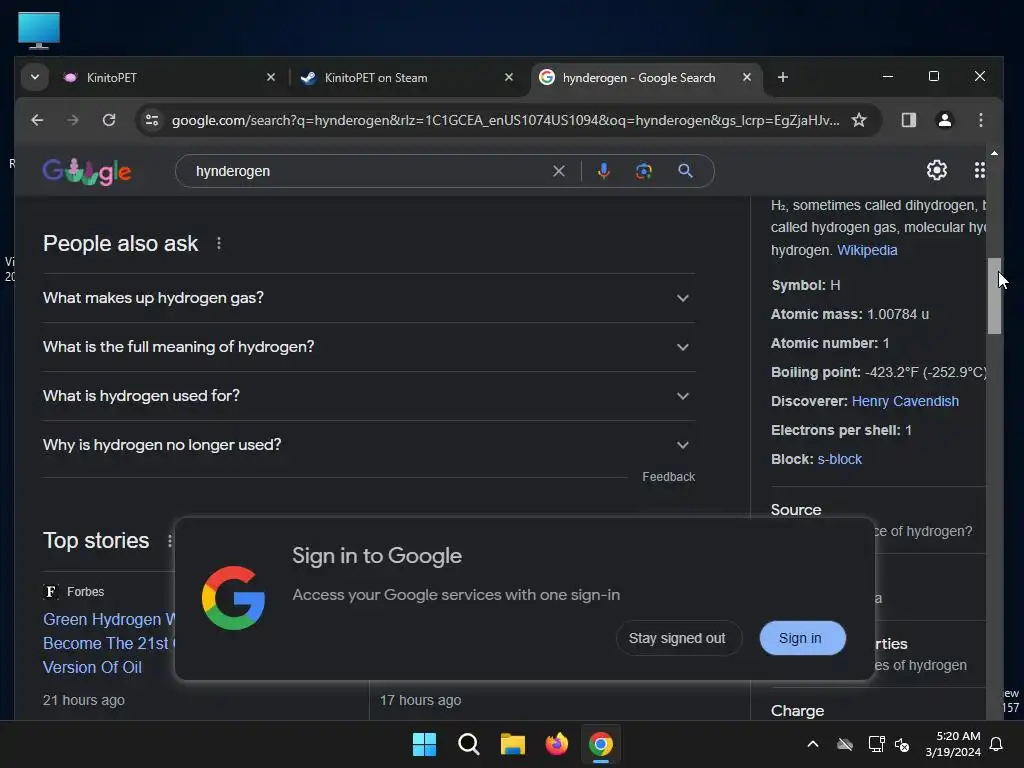
Task: Open the s-block link
Action: coord(839,459)
